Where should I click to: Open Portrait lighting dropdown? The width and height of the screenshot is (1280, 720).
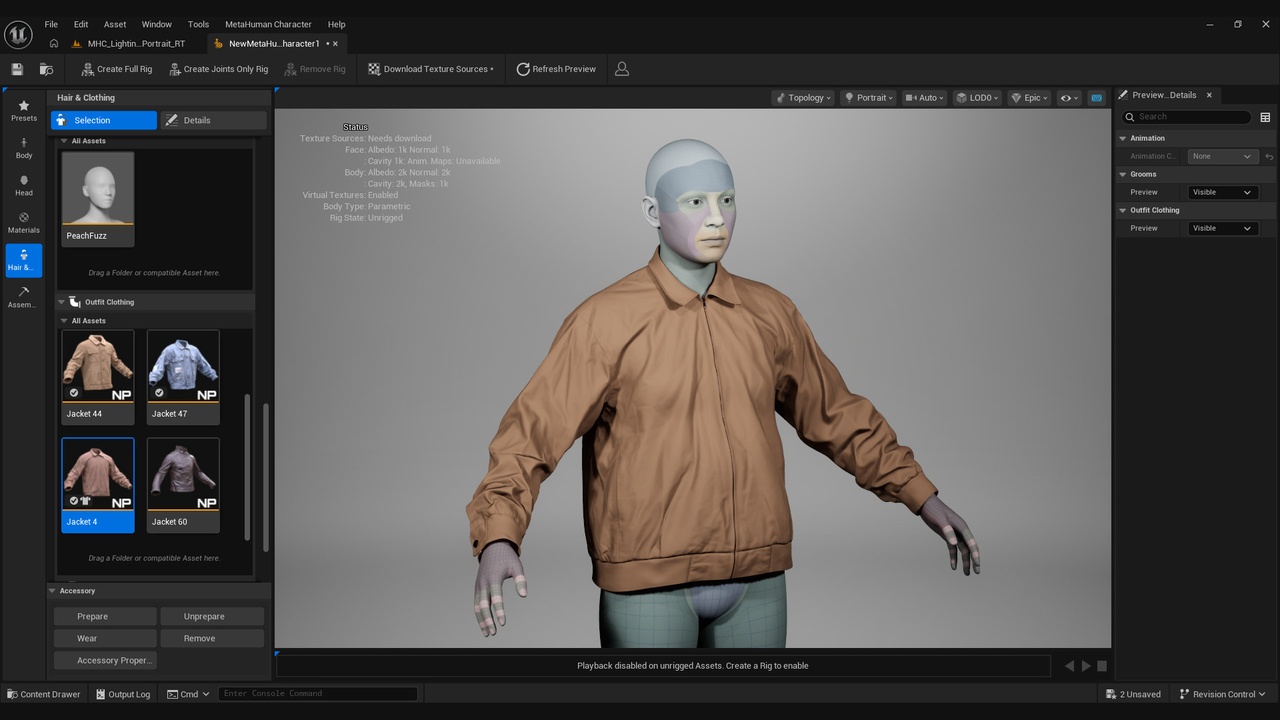pos(868,98)
